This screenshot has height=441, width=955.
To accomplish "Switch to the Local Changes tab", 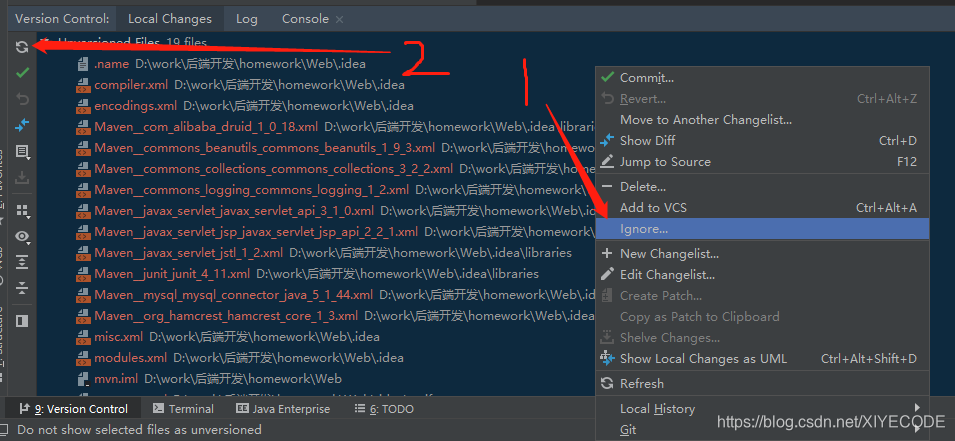I will [x=170, y=19].
